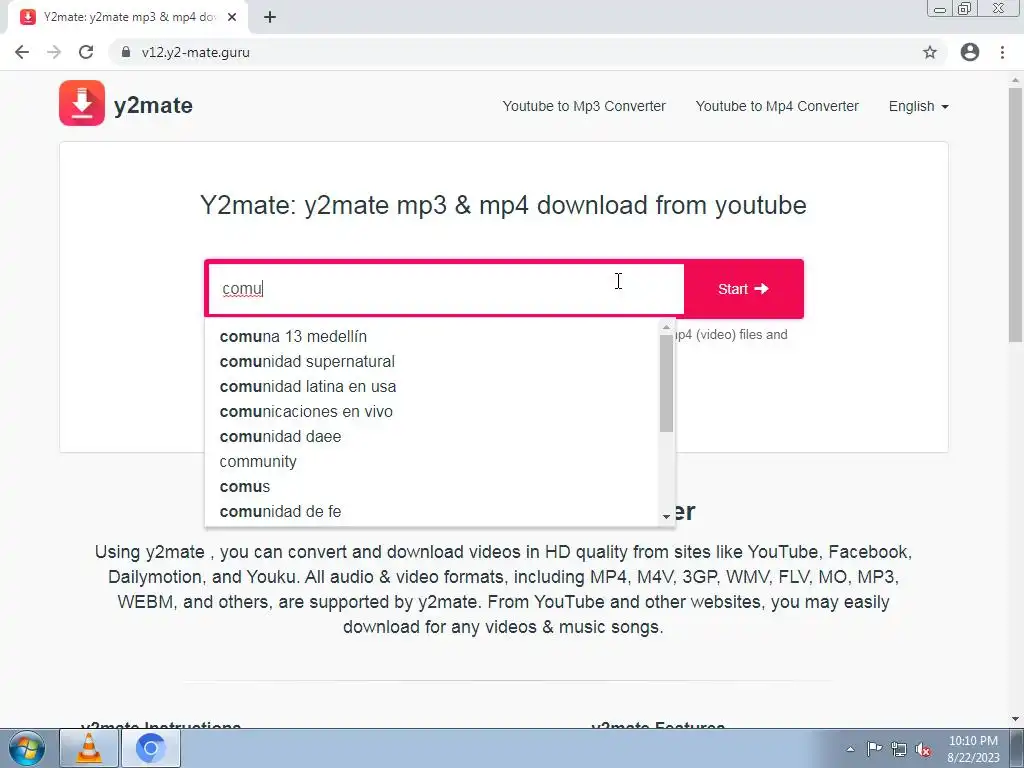Open the English language dropdown
1024x768 pixels.
[918, 106]
